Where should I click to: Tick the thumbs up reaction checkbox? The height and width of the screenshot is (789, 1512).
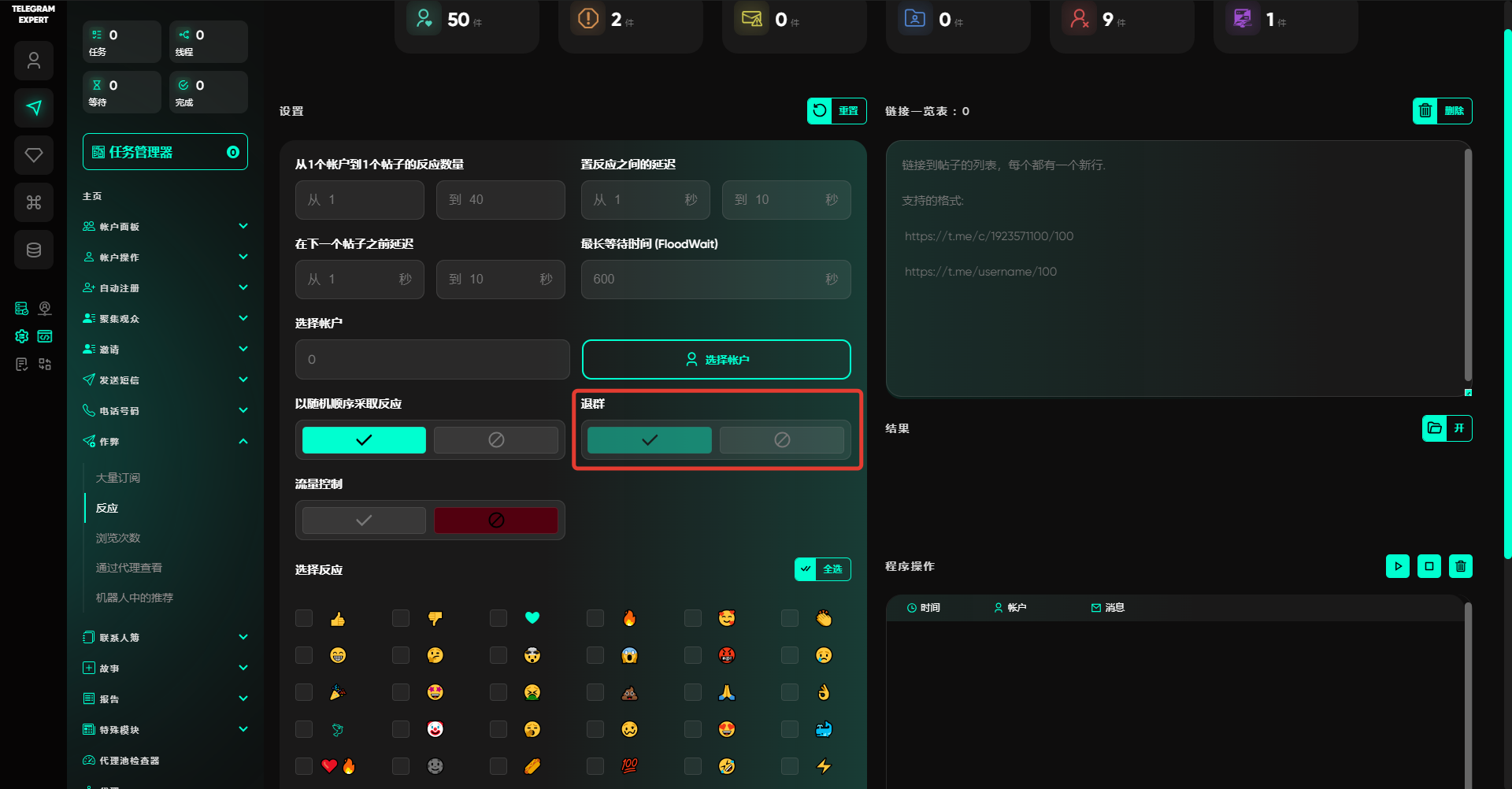click(x=304, y=618)
